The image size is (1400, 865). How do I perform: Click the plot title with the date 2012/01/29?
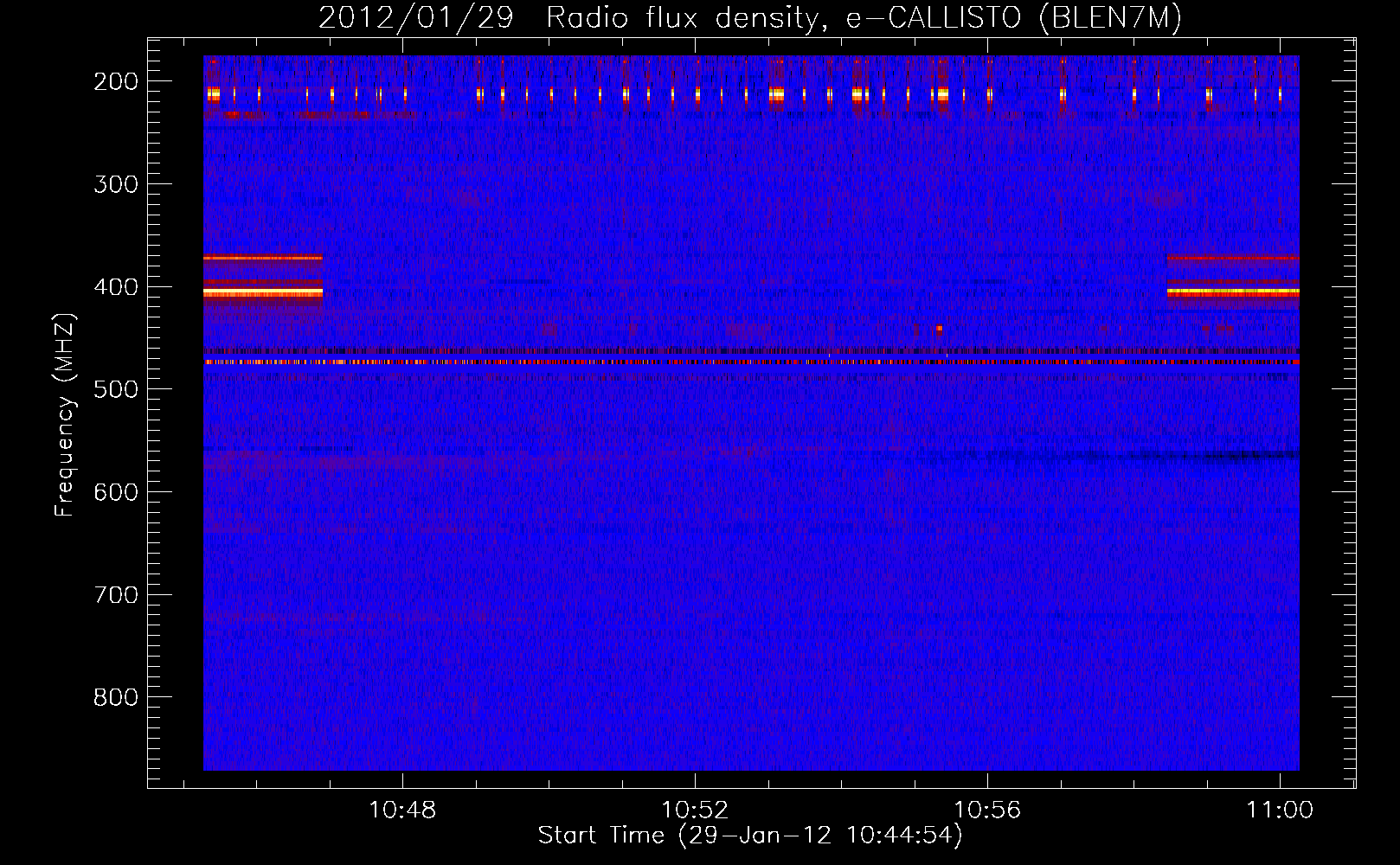pyautogui.click(x=749, y=18)
